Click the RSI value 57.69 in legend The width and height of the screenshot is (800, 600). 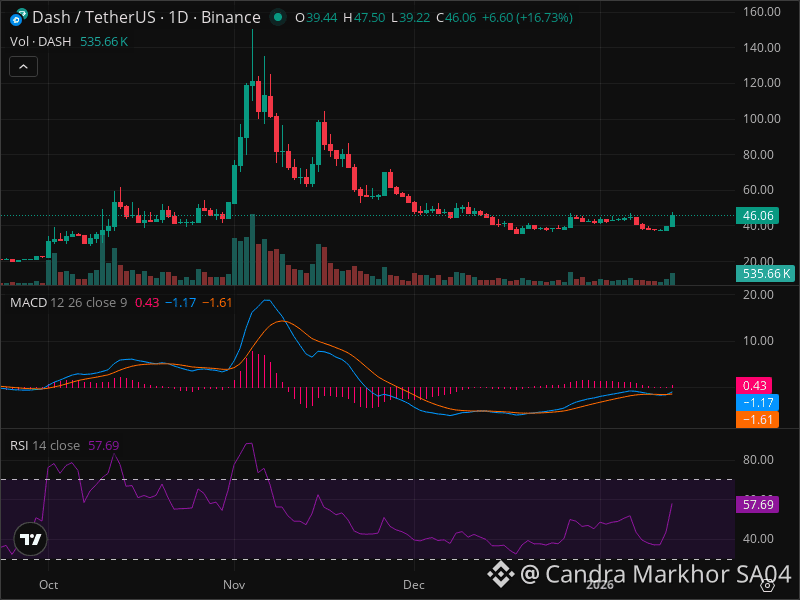coord(104,445)
